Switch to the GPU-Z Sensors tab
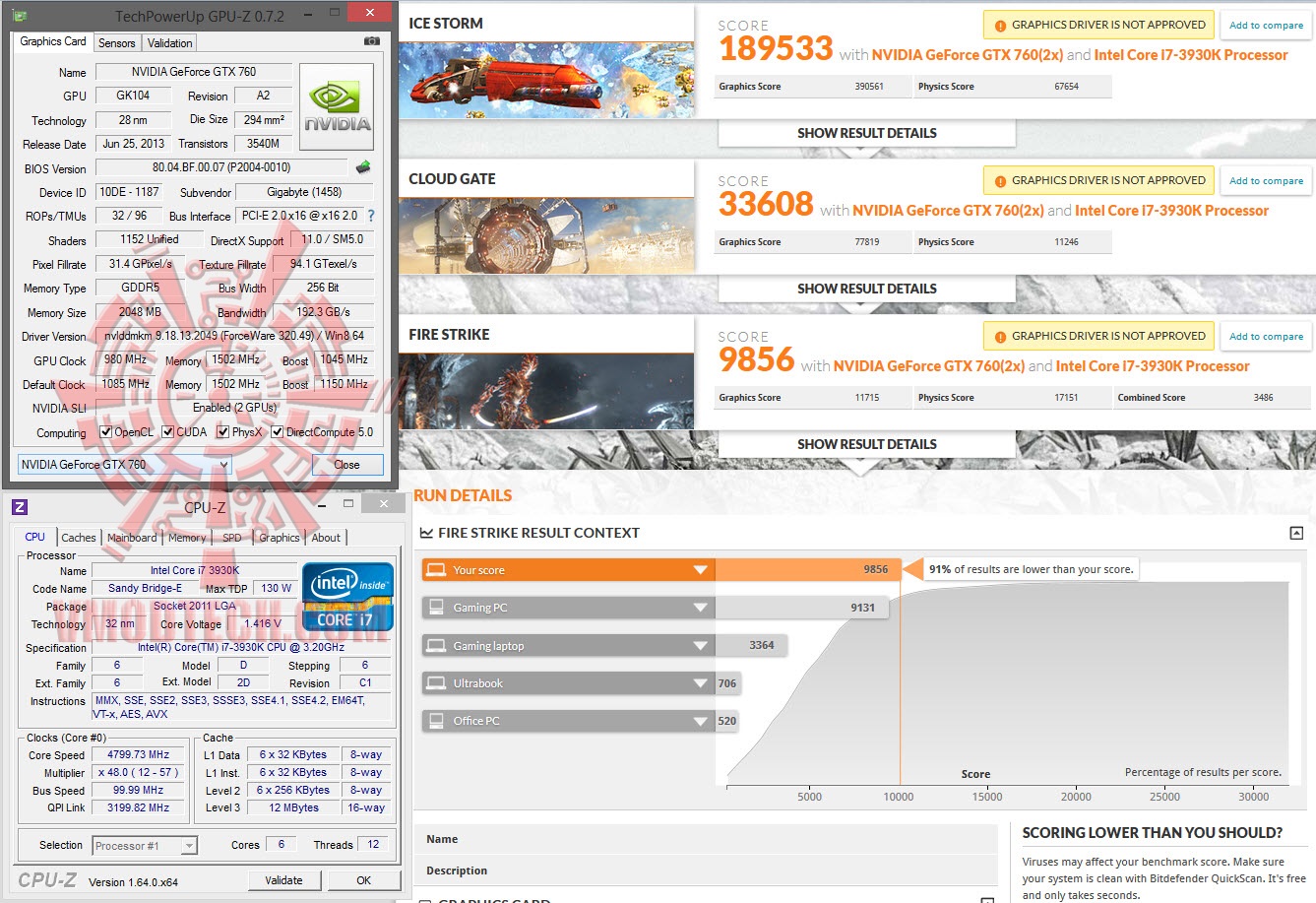This screenshot has width=1316, height=903. coord(117,43)
